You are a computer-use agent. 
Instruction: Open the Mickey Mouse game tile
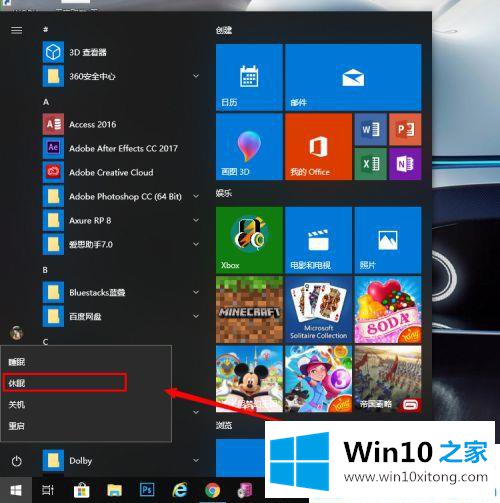coord(249,379)
